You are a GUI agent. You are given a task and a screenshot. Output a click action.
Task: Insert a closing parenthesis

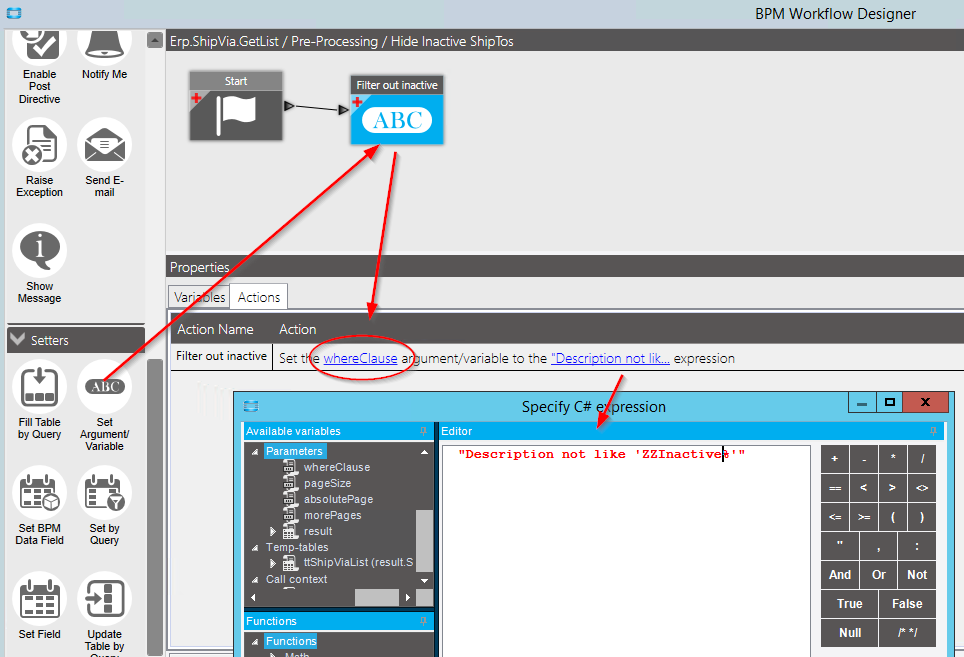click(922, 517)
